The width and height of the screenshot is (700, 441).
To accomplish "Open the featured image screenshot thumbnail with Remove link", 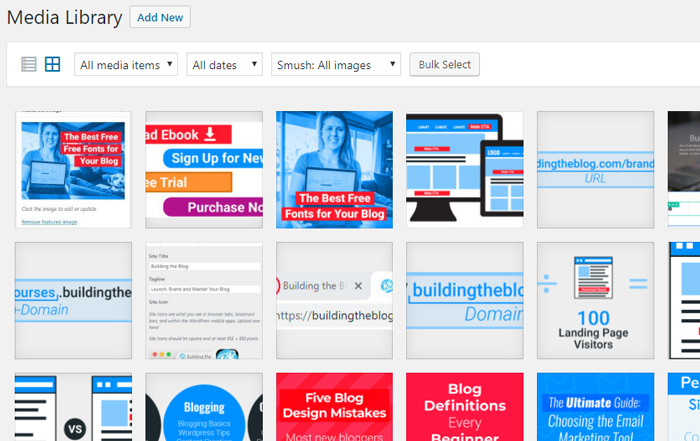I will click(x=73, y=170).
